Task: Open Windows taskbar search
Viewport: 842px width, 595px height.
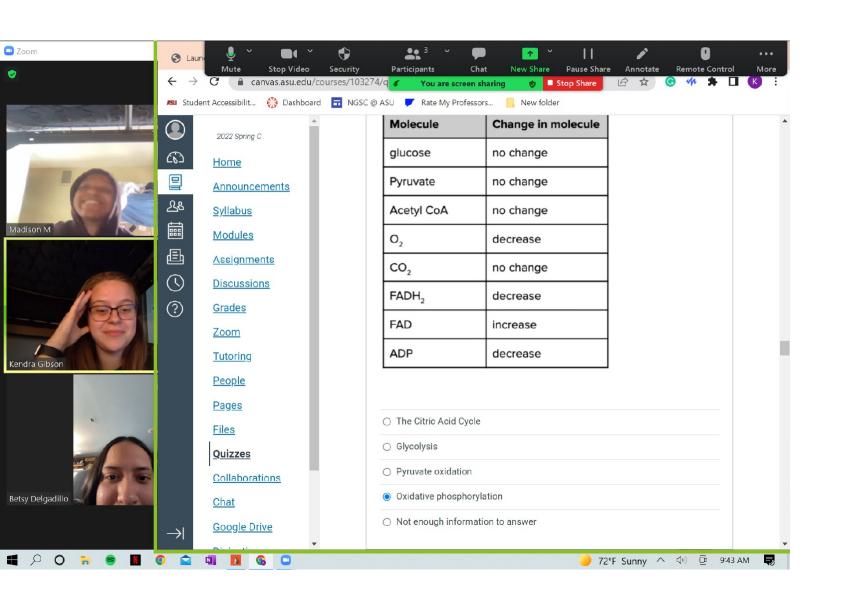Action: [35, 560]
